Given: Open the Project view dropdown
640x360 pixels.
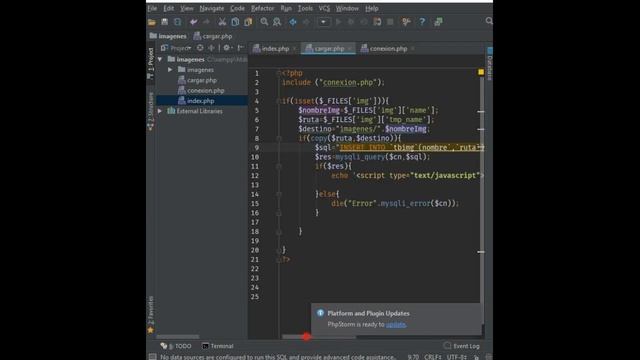Looking at the screenshot, I should (x=176, y=48).
